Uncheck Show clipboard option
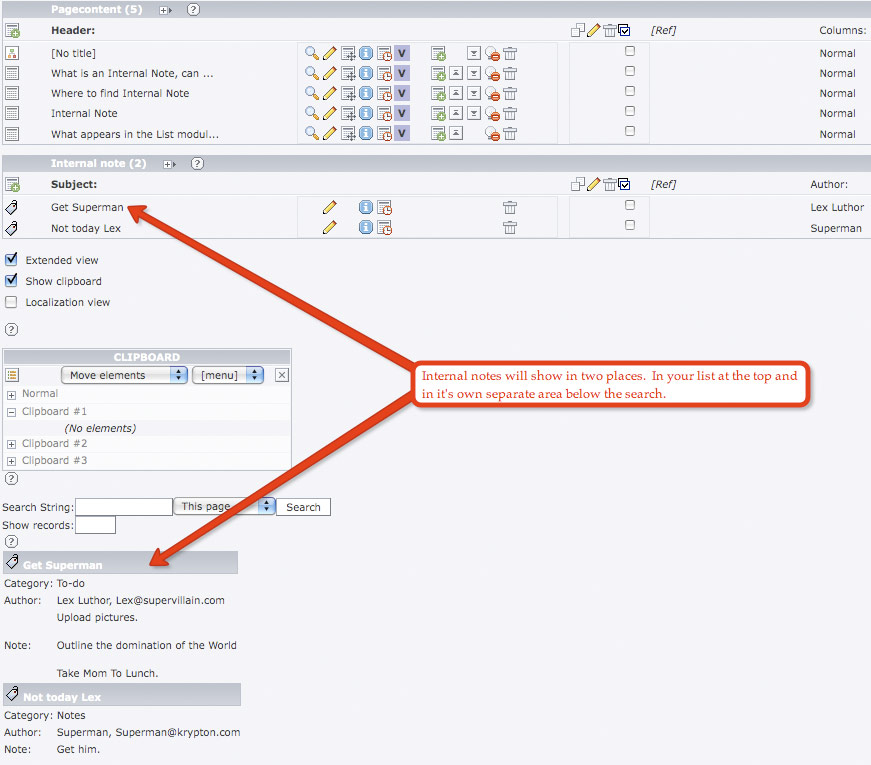The image size is (871, 765). [x=12, y=281]
